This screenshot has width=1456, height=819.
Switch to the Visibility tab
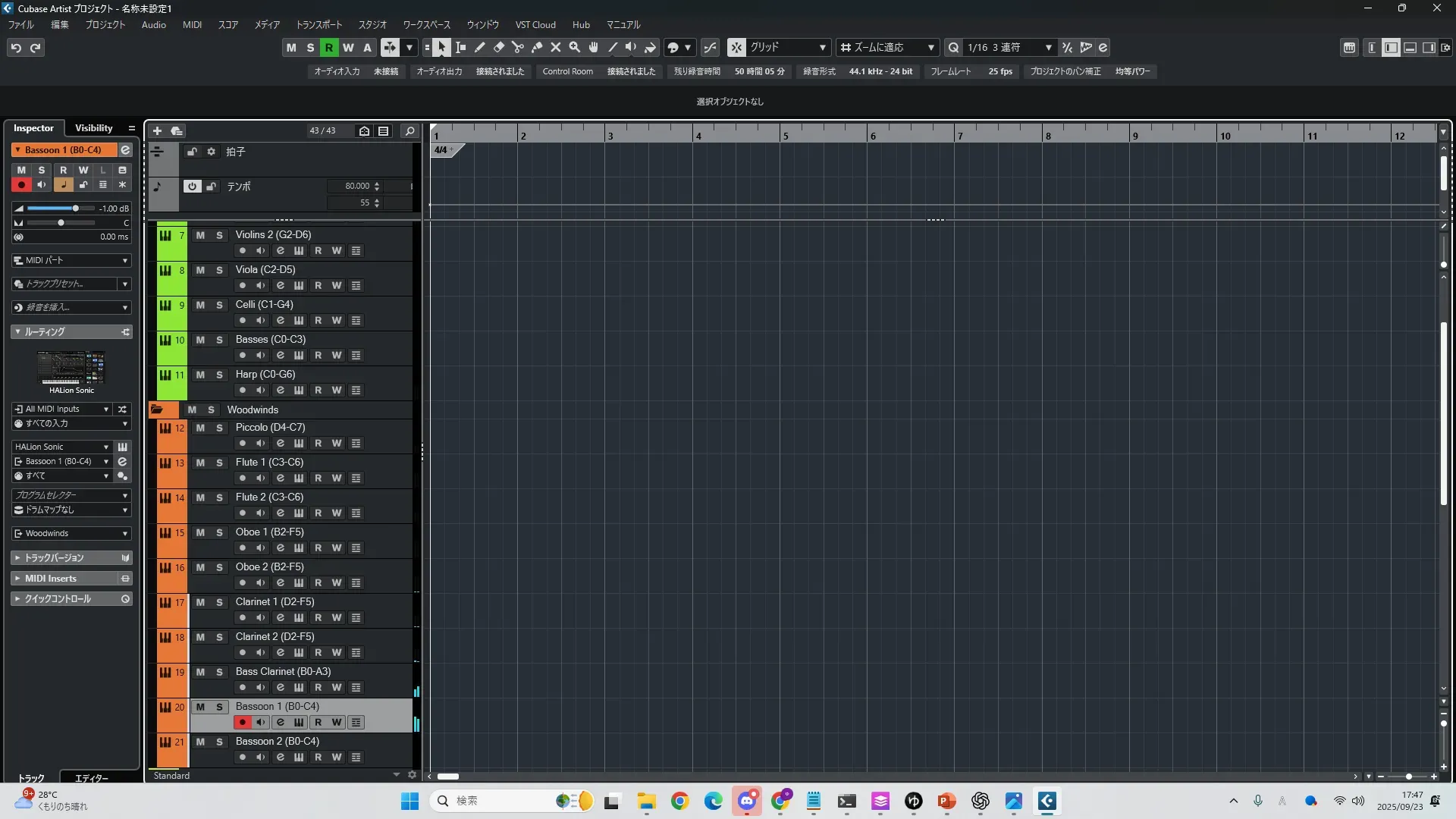point(94,128)
